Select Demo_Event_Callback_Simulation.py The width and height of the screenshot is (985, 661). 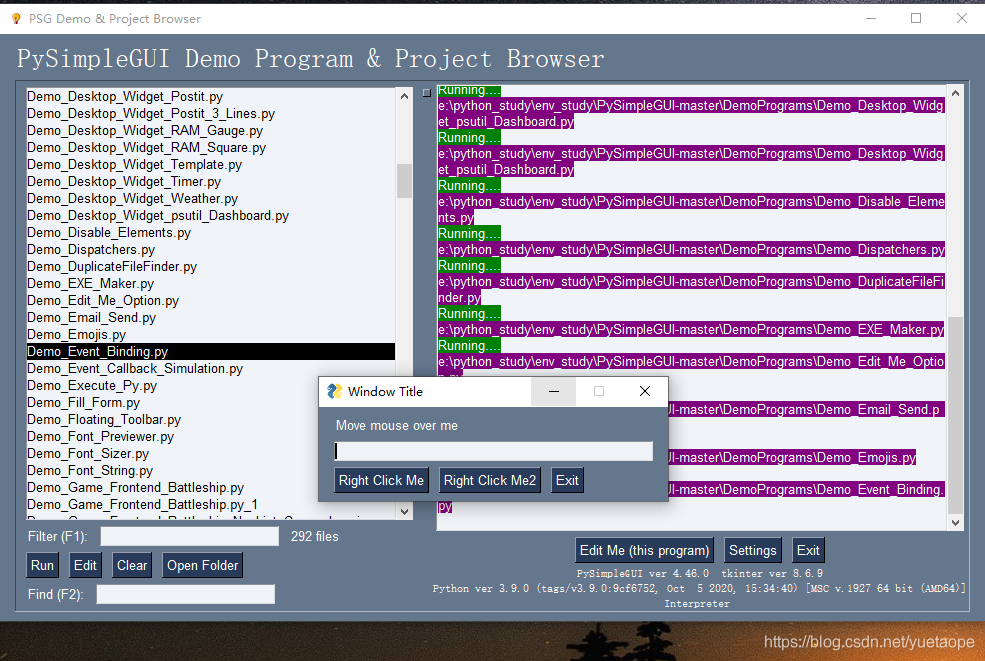(x=210, y=368)
